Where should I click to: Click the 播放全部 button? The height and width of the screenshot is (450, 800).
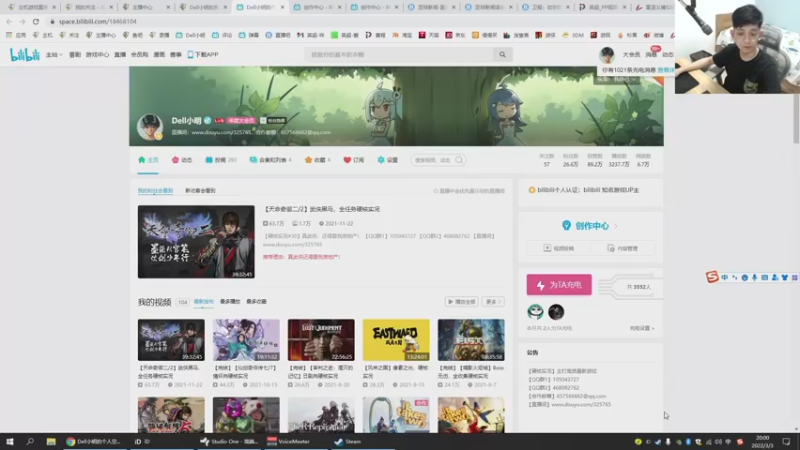pyautogui.click(x=462, y=302)
